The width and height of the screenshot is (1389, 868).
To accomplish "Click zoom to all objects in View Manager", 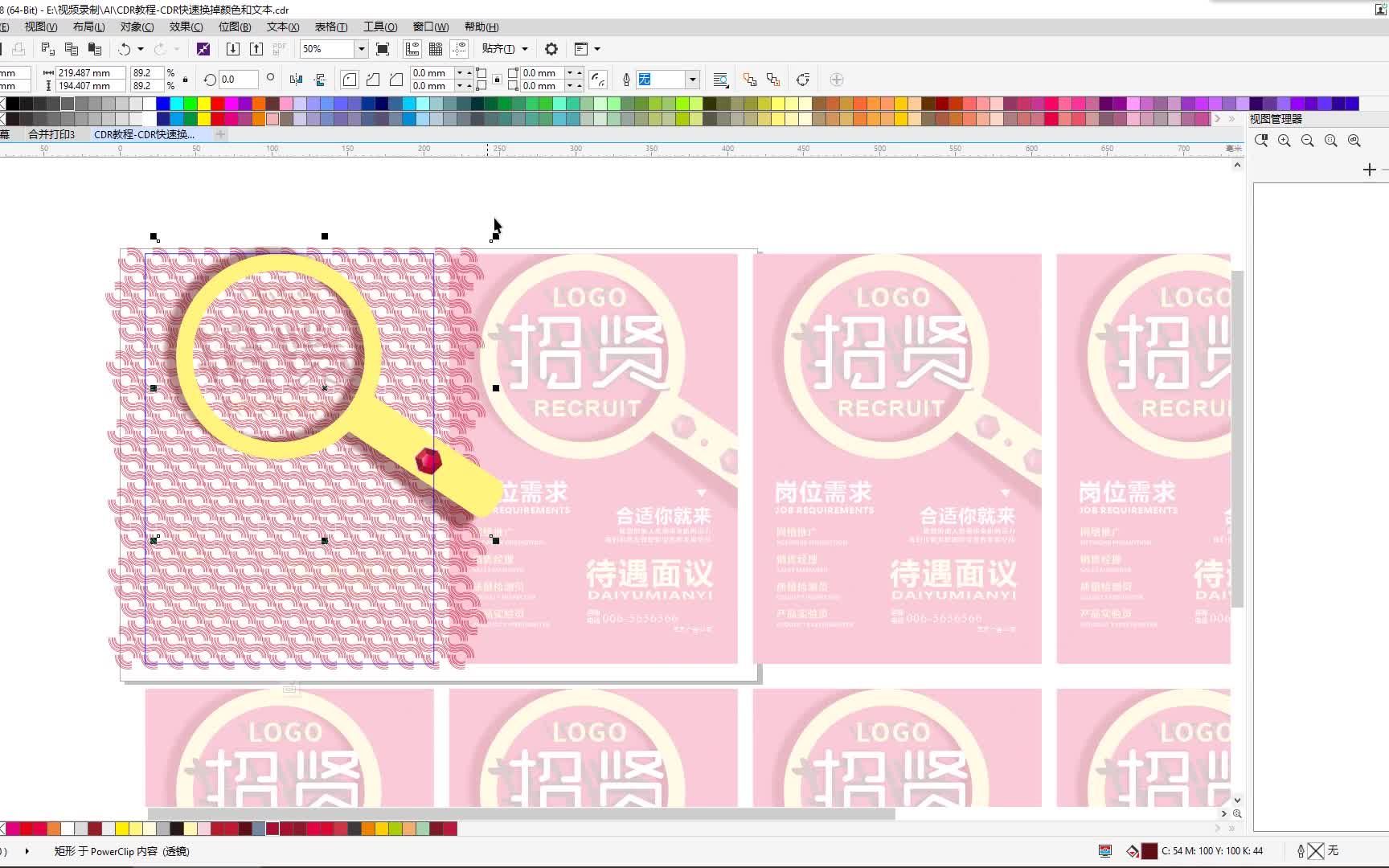I will tap(1354, 141).
